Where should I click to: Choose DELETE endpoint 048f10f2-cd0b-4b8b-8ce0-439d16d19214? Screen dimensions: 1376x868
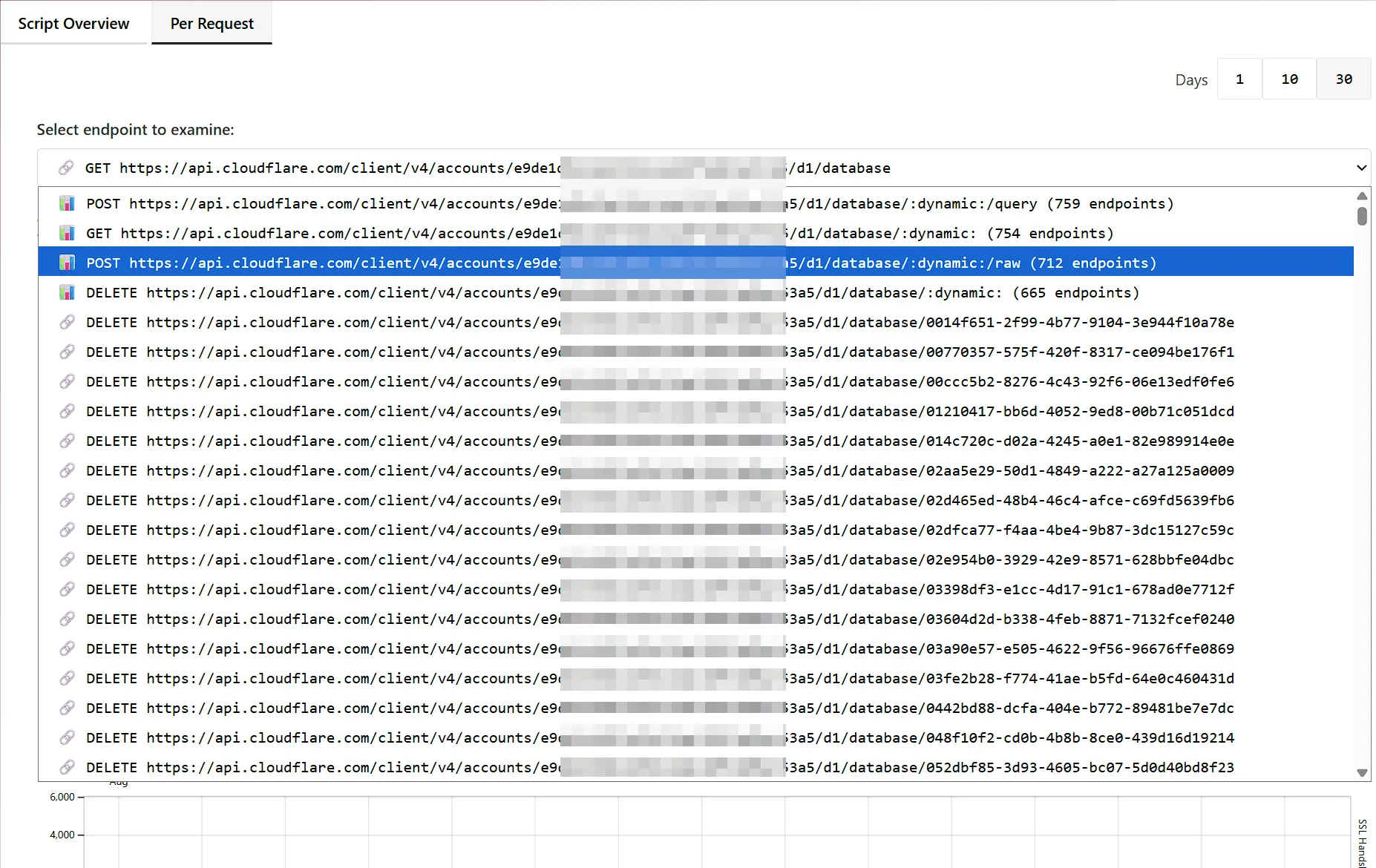[696, 737]
